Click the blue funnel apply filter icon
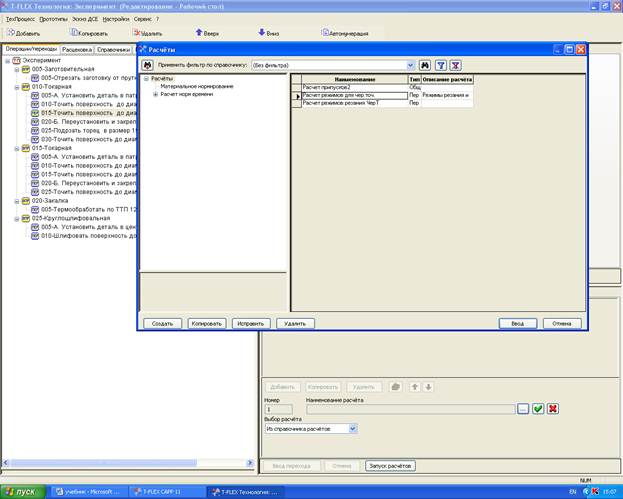 pyautogui.click(x=441, y=65)
